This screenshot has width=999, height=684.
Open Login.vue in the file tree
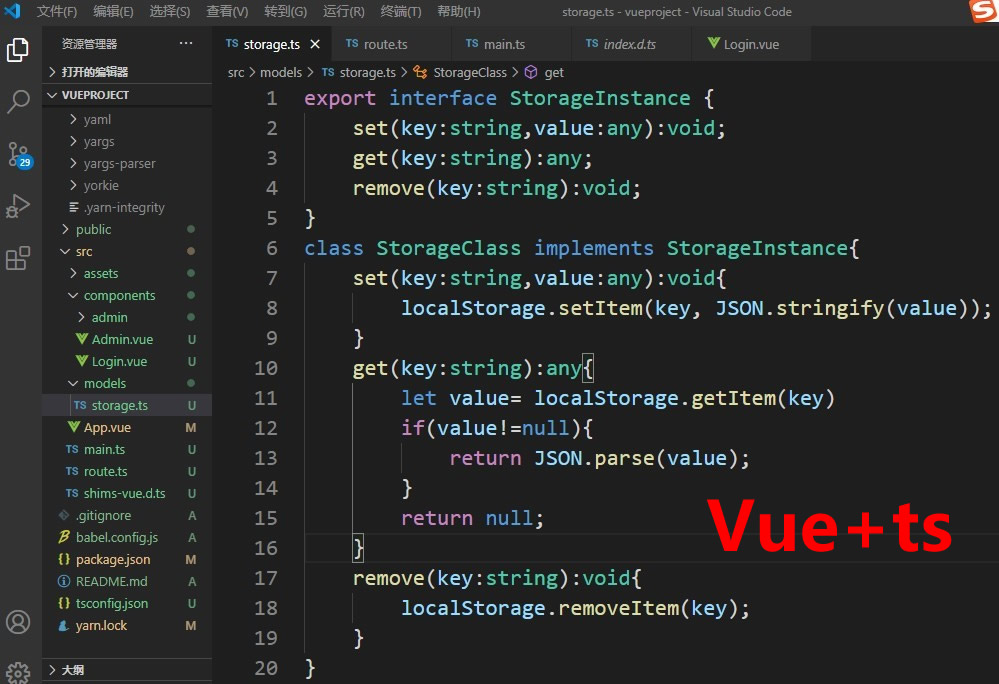pyautogui.click(x=127, y=361)
